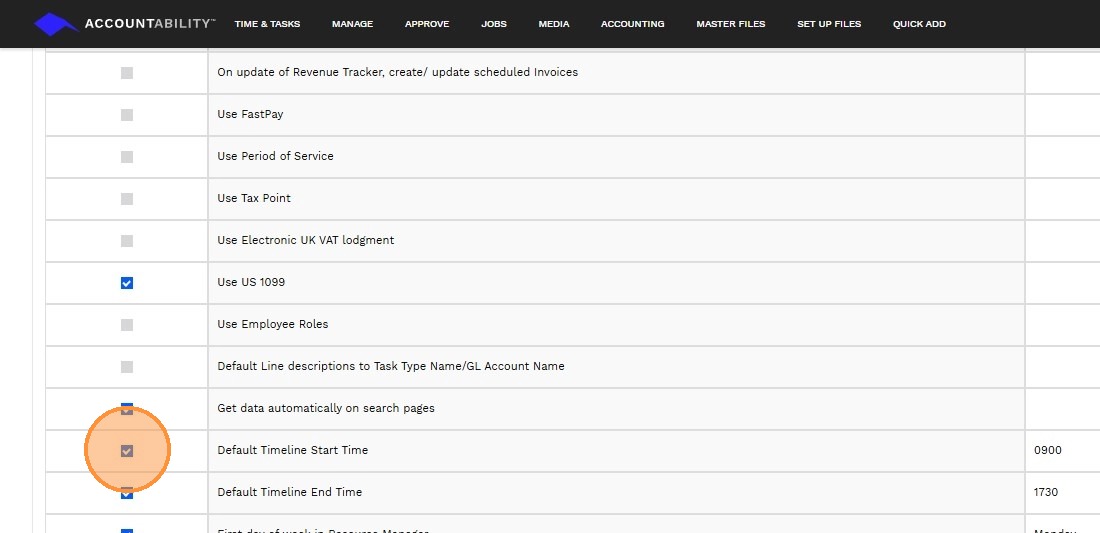Open the Quick Add menu
The width and height of the screenshot is (1100, 533).
pos(919,24)
